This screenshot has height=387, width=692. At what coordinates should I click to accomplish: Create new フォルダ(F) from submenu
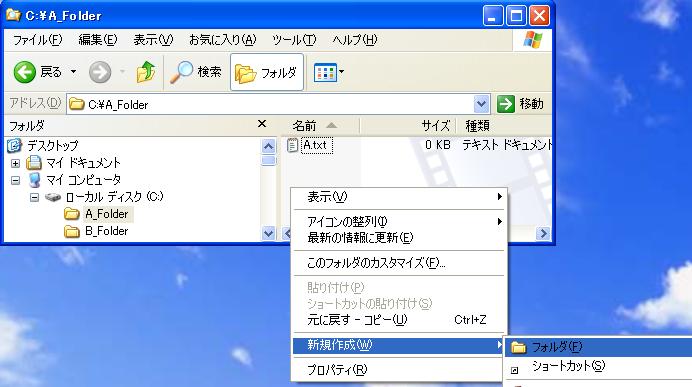[598, 347]
